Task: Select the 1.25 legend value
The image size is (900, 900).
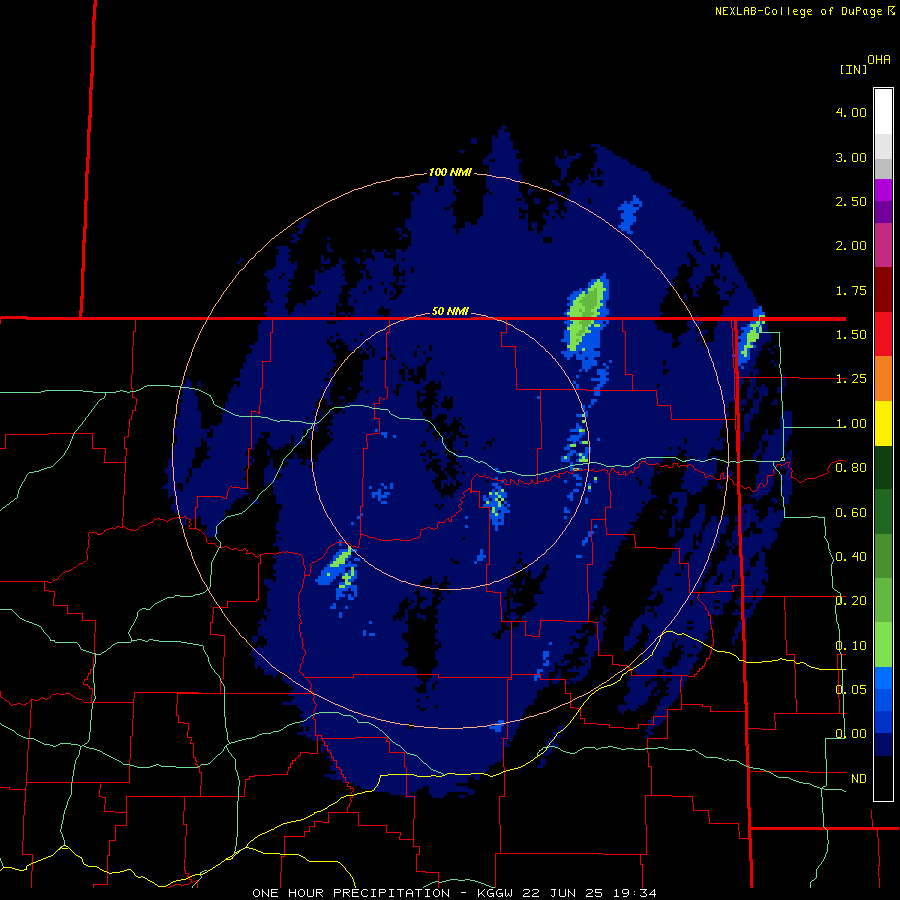Action: 851,379
